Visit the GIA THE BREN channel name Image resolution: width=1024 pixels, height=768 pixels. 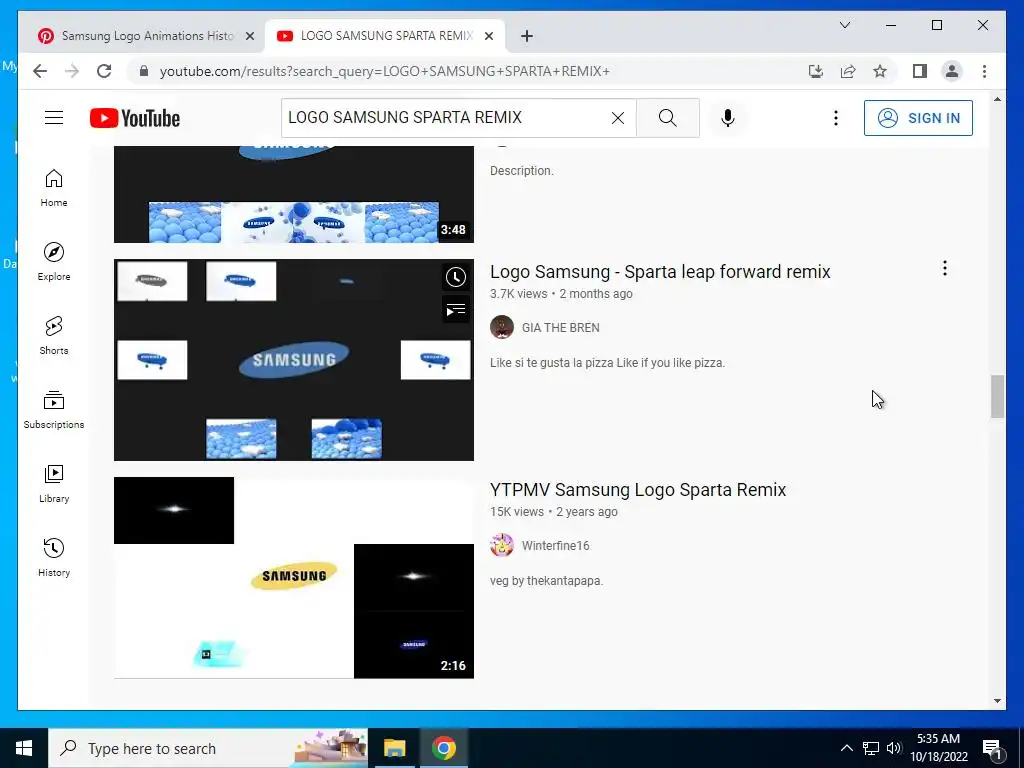tap(560, 328)
